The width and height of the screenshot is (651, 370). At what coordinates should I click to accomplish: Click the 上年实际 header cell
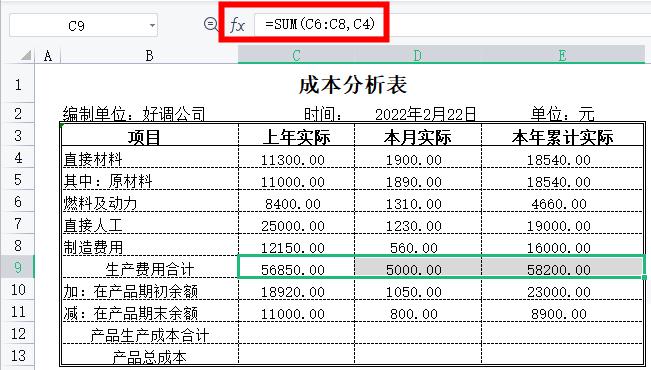pos(296,135)
